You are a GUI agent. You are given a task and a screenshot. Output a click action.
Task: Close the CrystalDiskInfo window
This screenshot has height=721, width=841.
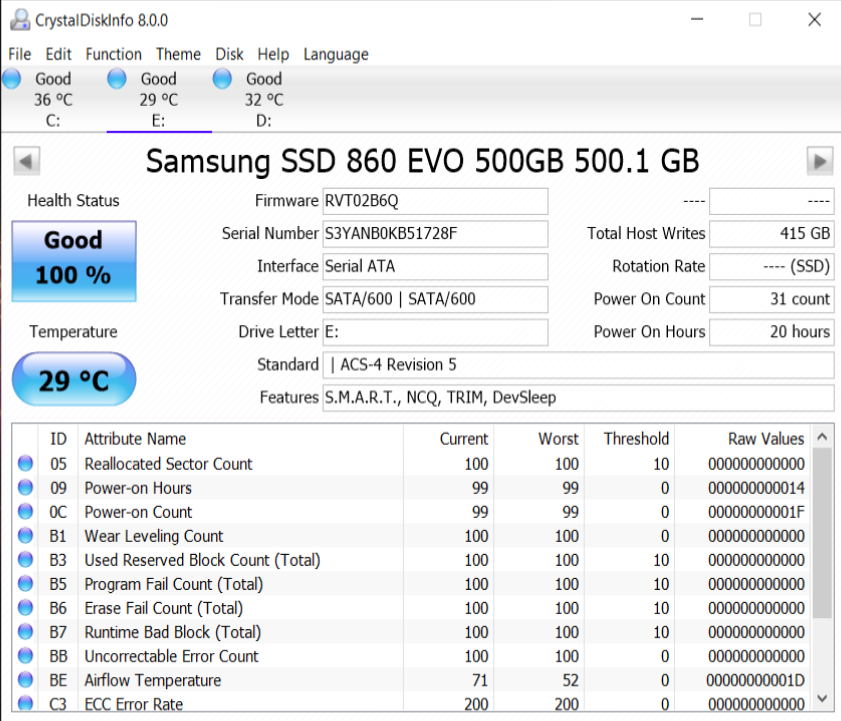pyautogui.click(x=815, y=20)
